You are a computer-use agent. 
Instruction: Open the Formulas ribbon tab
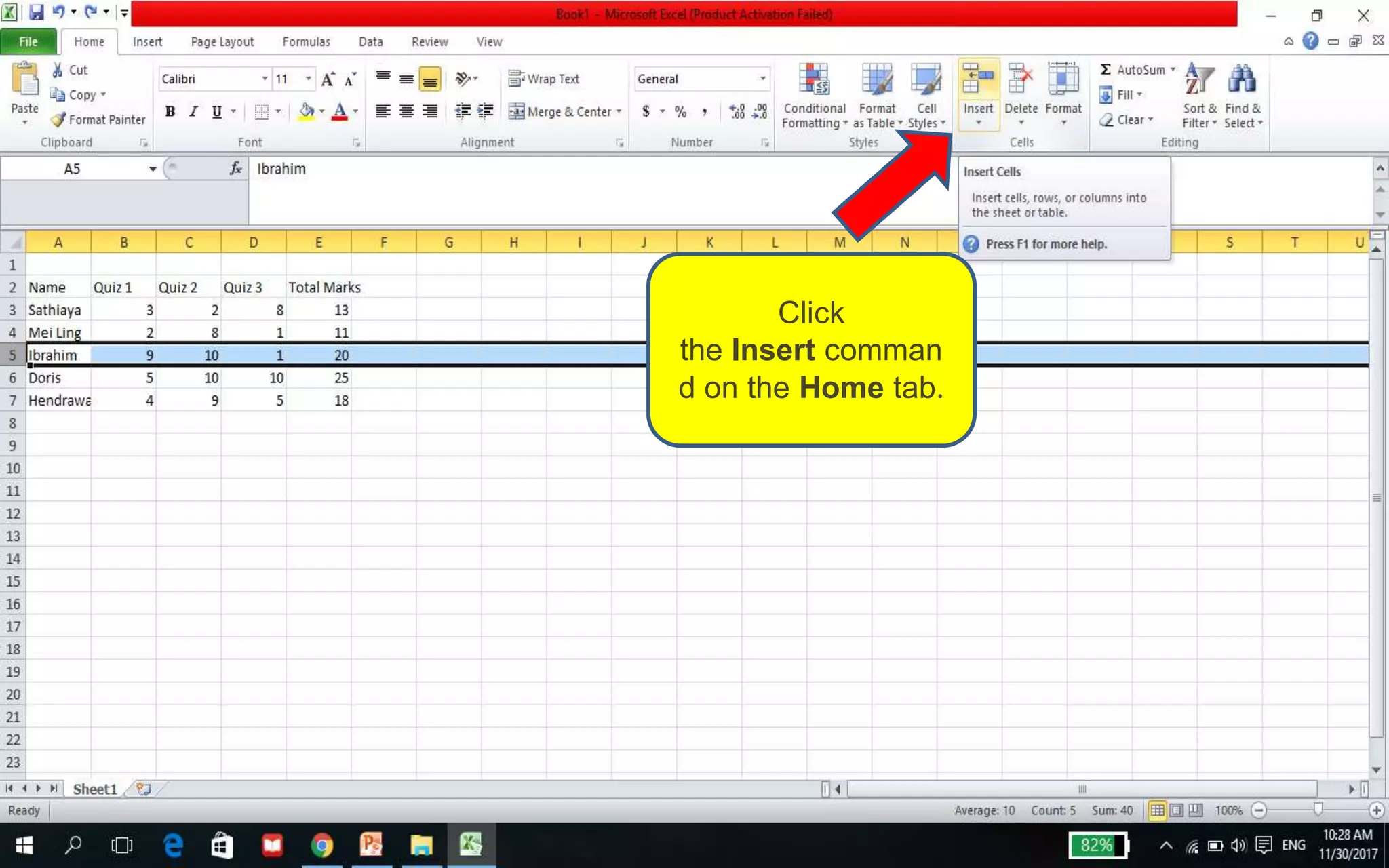click(x=306, y=42)
